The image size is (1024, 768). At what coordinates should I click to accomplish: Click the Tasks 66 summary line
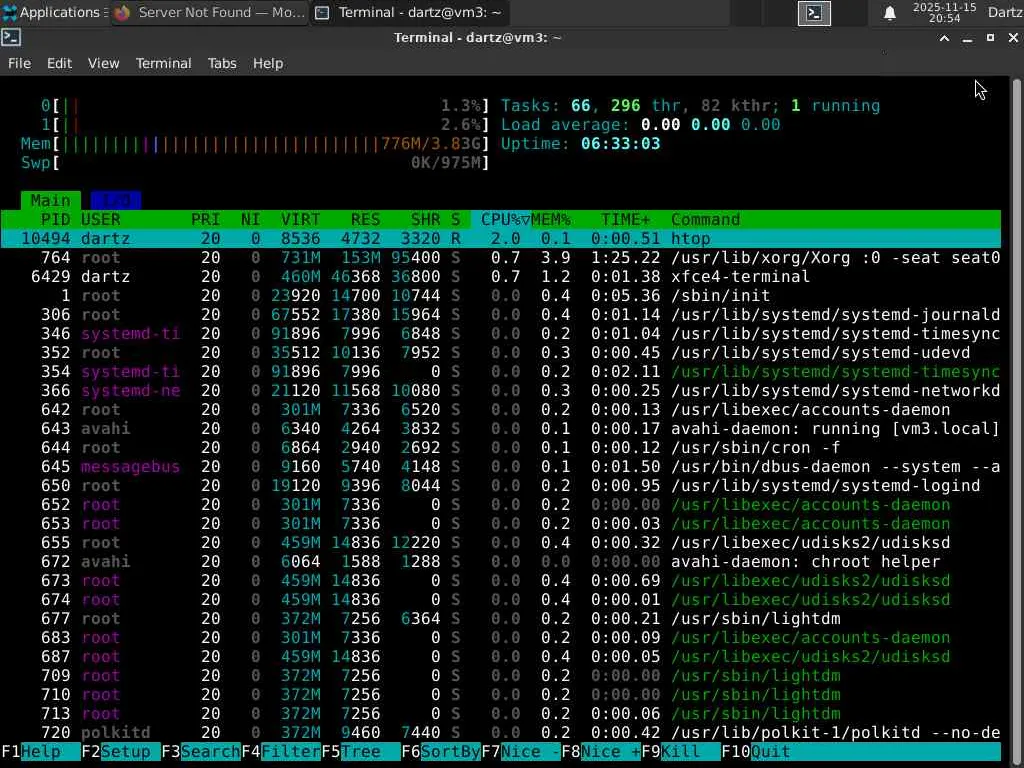pos(690,106)
